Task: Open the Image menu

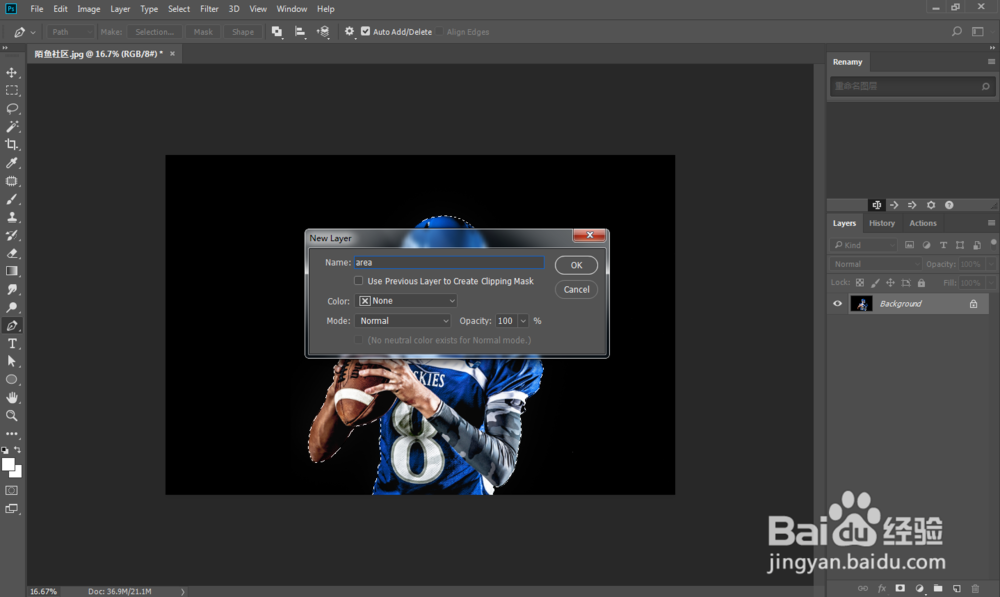Action: 89,9
